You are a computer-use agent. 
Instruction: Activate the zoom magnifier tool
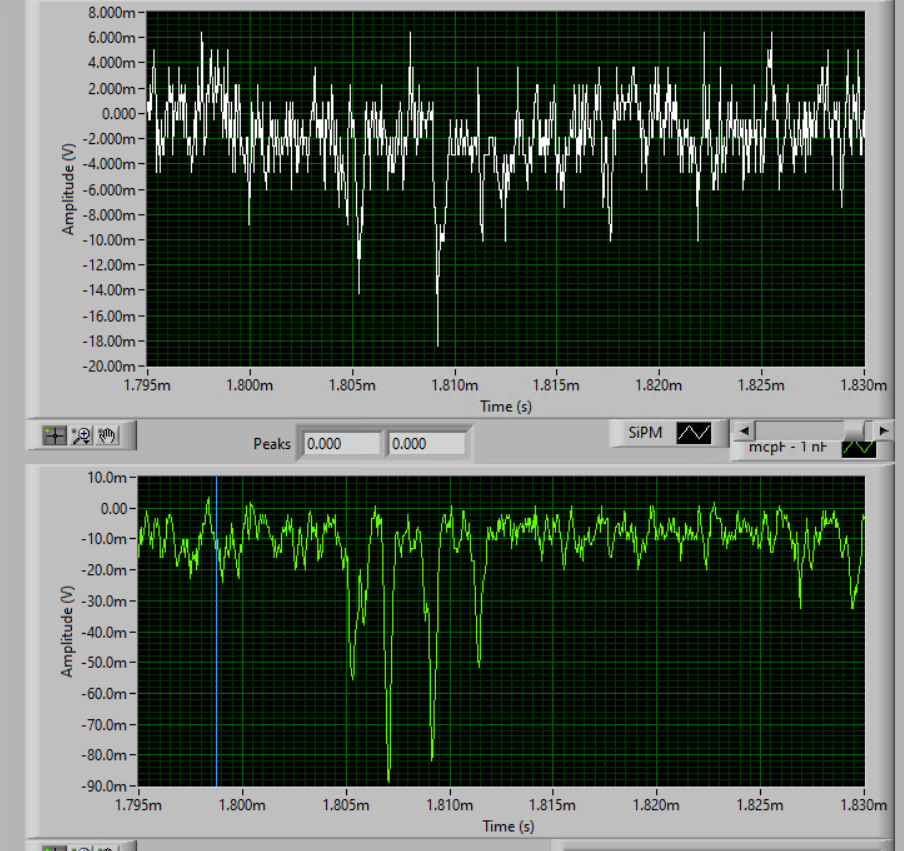pos(81,436)
